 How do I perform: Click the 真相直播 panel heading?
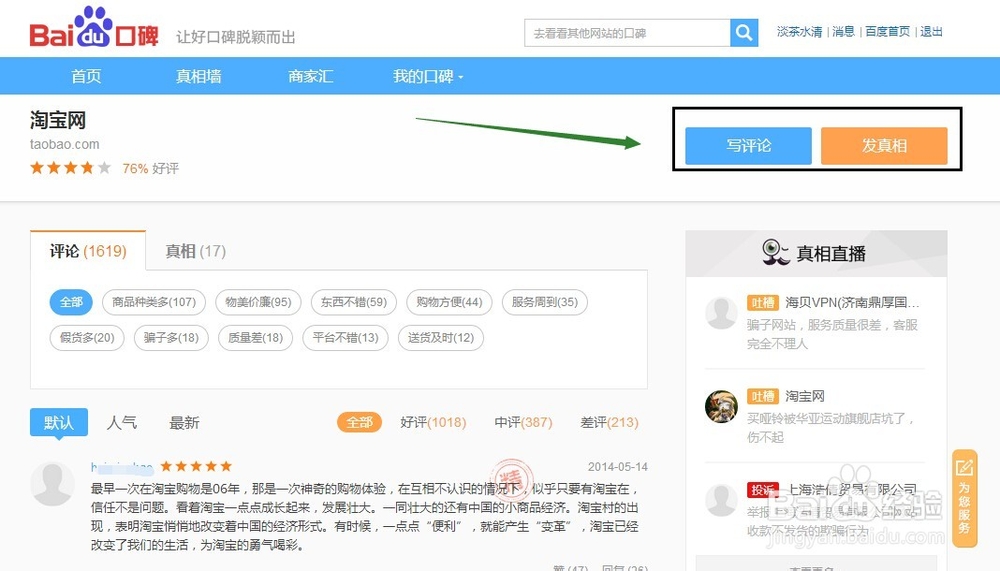[x=830, y=253]
